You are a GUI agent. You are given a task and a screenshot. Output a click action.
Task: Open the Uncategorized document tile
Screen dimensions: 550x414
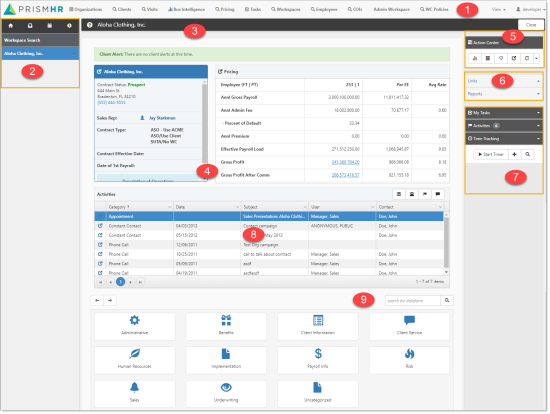tap(318, 393)
